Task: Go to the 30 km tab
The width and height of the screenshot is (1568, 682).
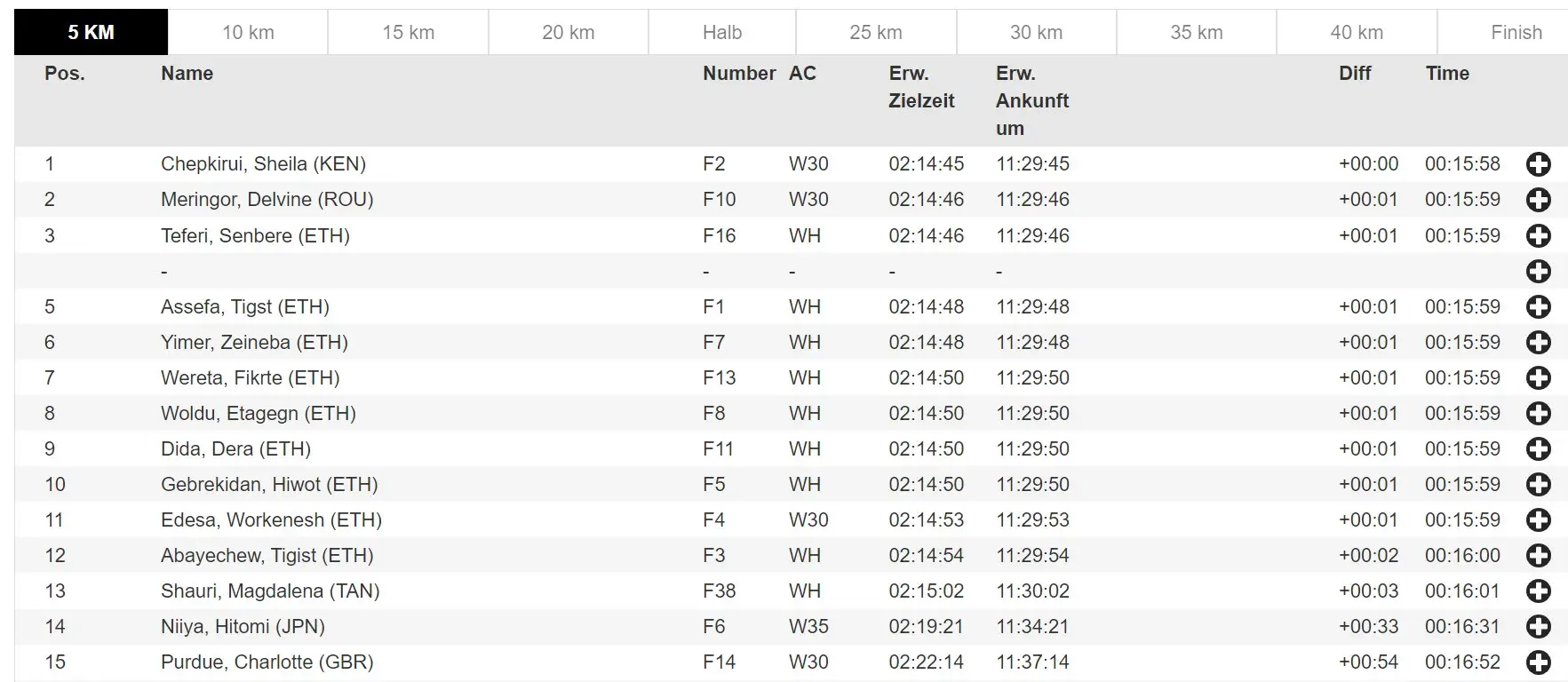Action: coord(1036,33)
